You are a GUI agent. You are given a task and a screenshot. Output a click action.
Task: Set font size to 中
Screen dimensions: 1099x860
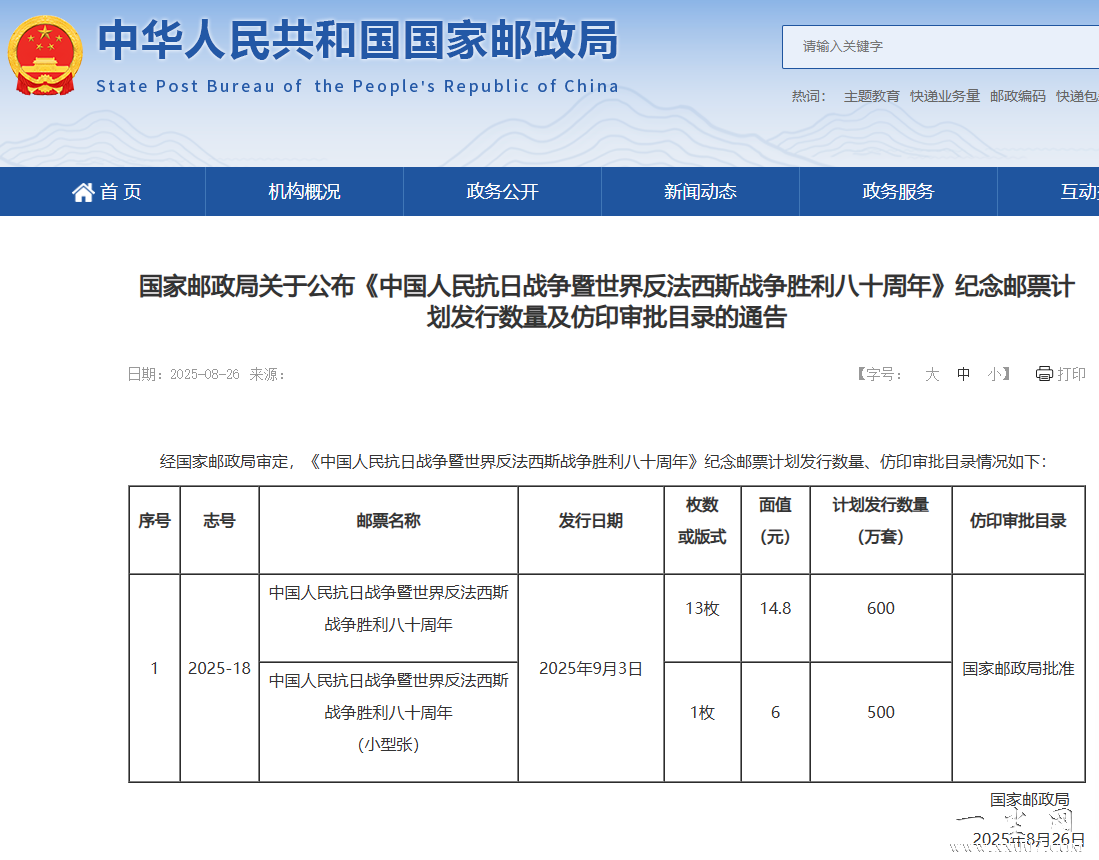(x=964, y=374)
